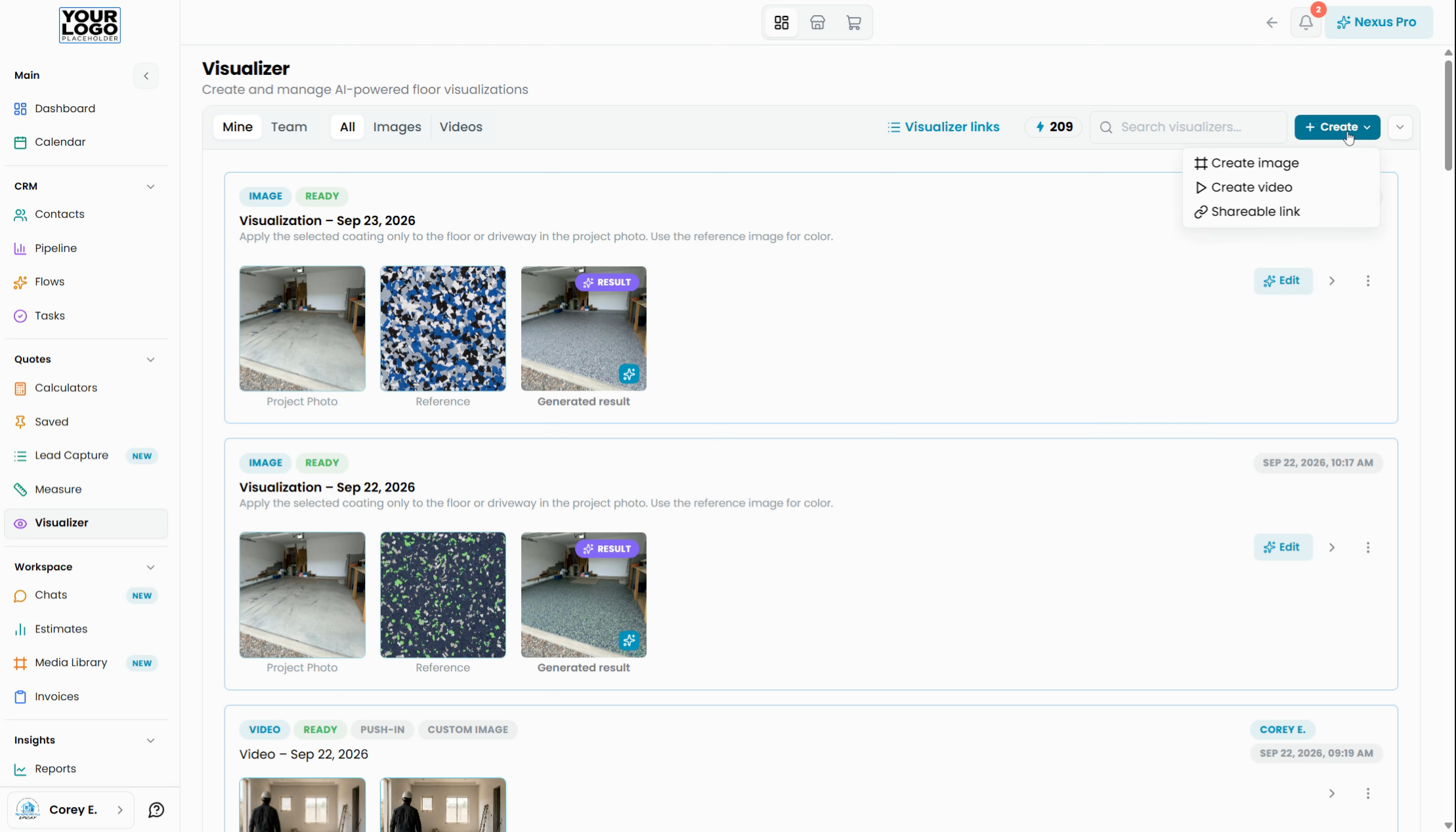Filter by Images tab
1456x832 pixels.
[x=397, y=127]
